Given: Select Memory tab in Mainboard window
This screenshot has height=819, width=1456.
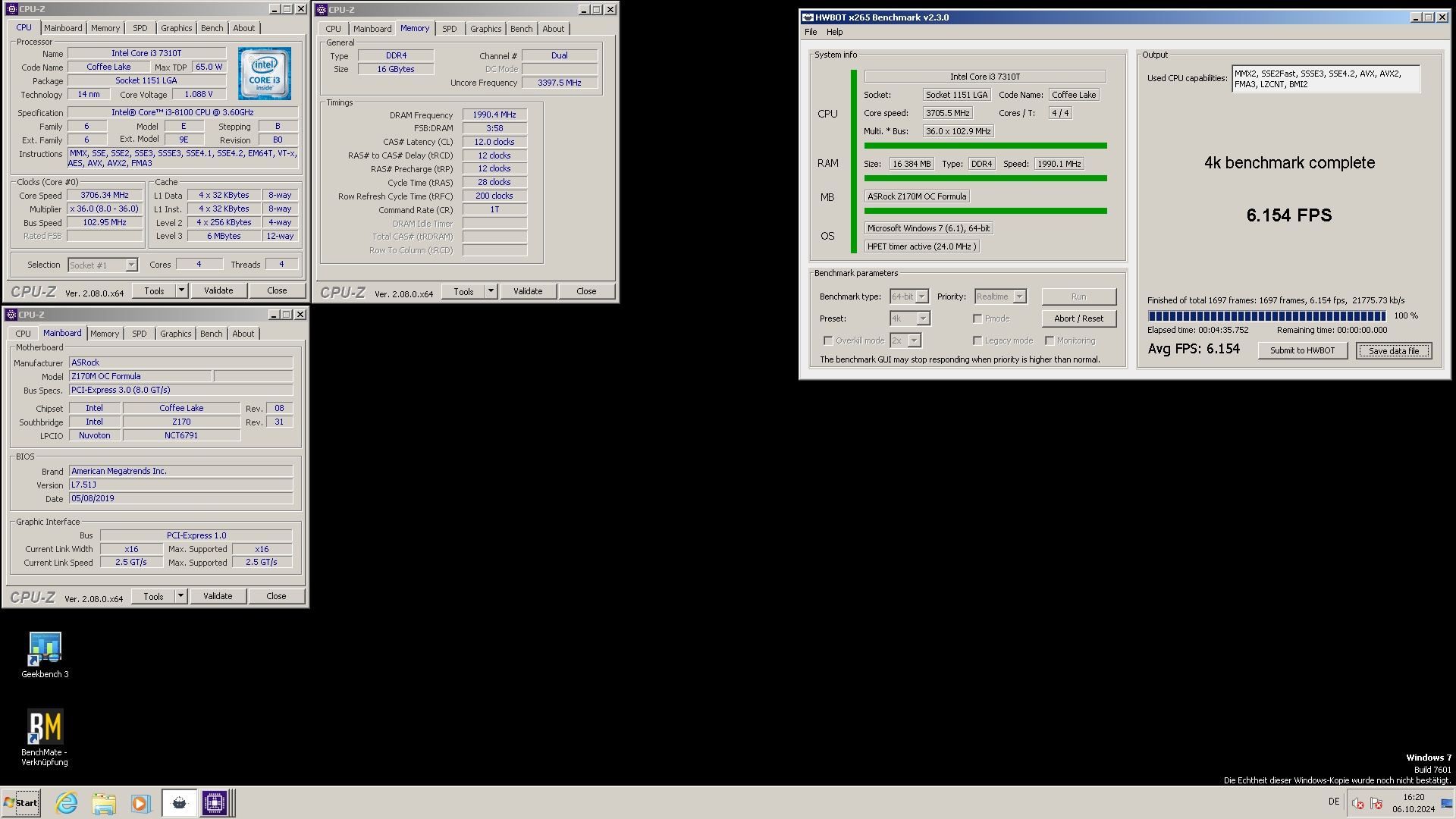Looking at the screenshot, I should [105, 334].
